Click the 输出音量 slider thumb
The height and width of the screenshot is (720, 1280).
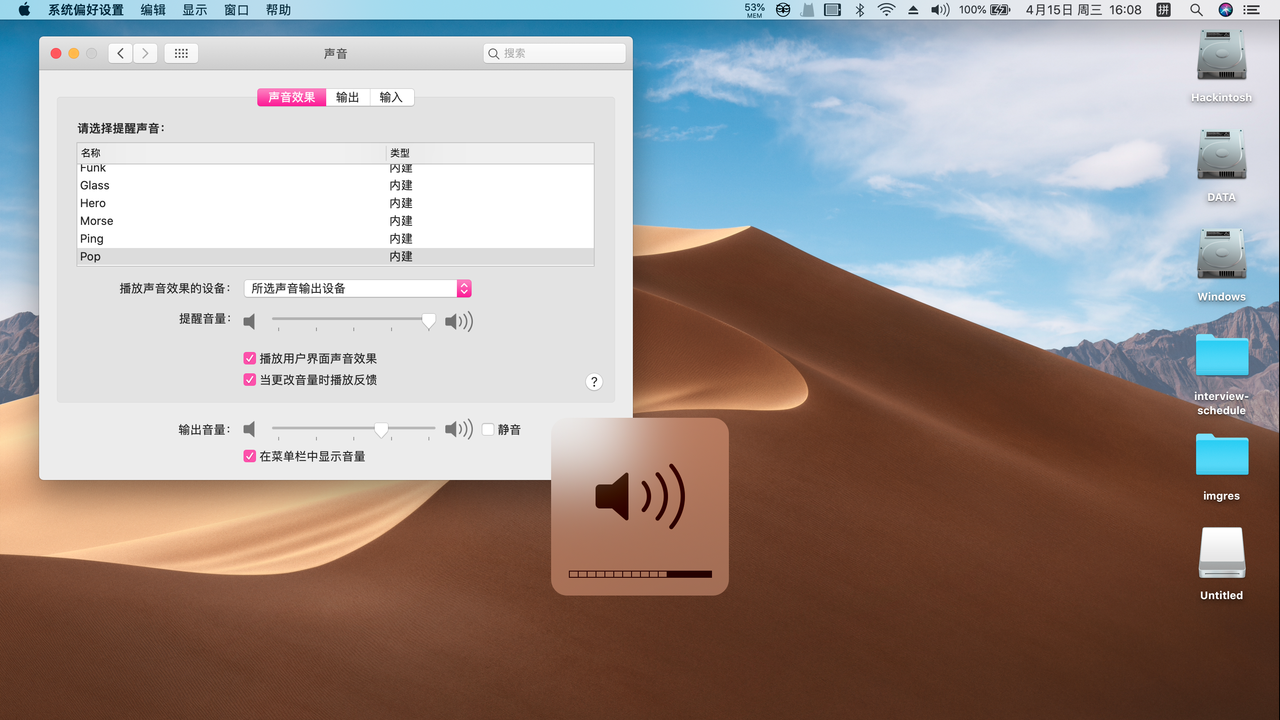[381, 429]
